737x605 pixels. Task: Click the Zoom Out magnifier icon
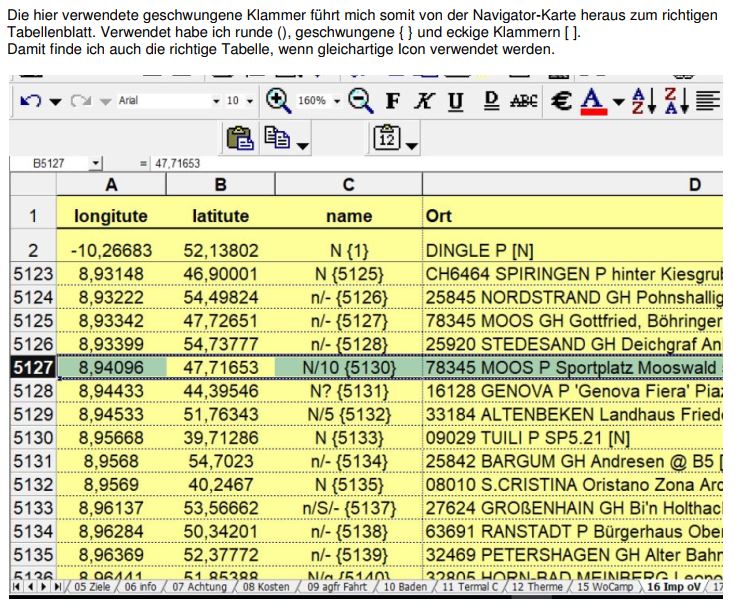click(x=360, y=100)
